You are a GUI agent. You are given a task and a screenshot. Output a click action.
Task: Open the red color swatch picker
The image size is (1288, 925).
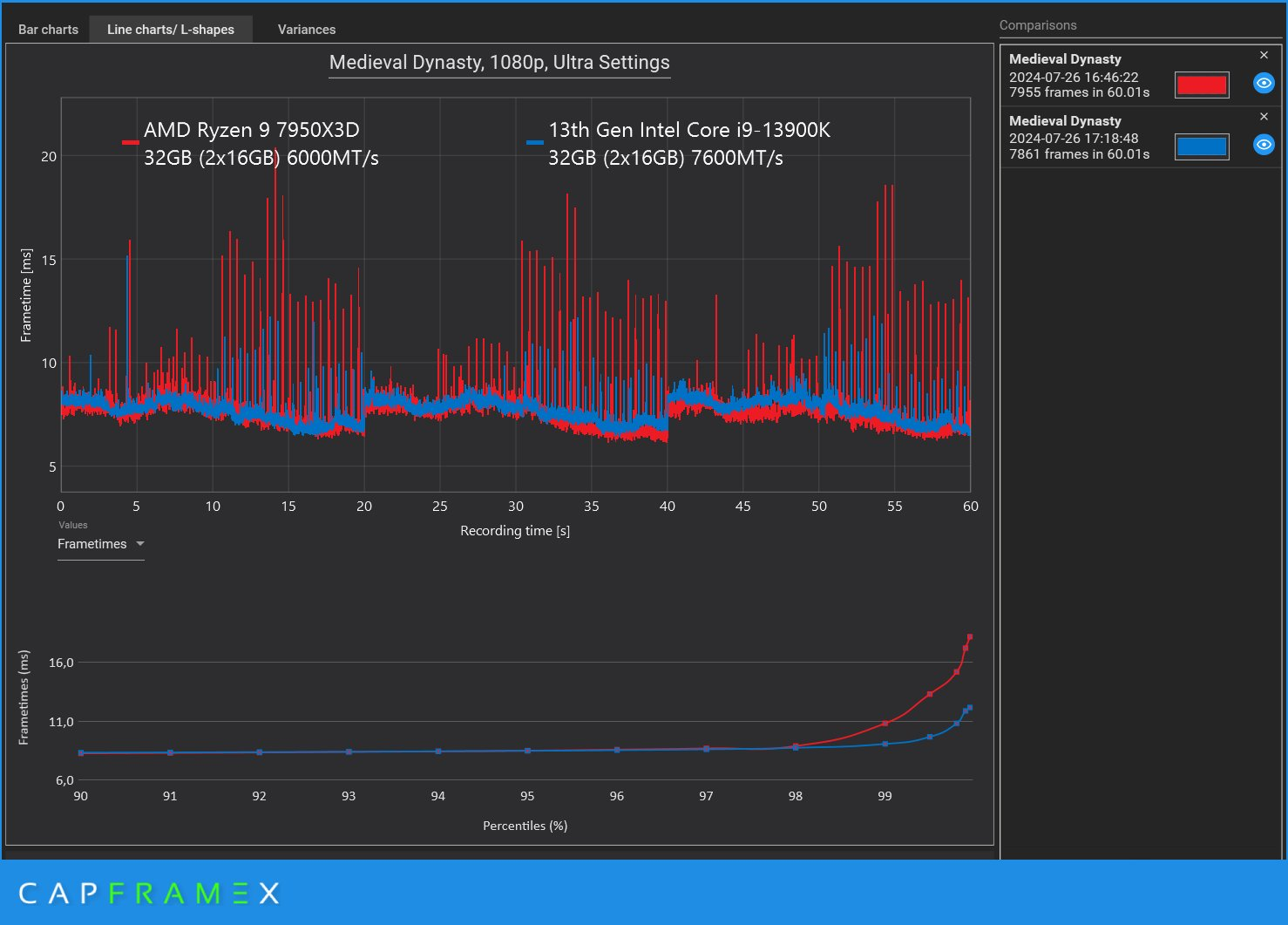pos(1202,85)
